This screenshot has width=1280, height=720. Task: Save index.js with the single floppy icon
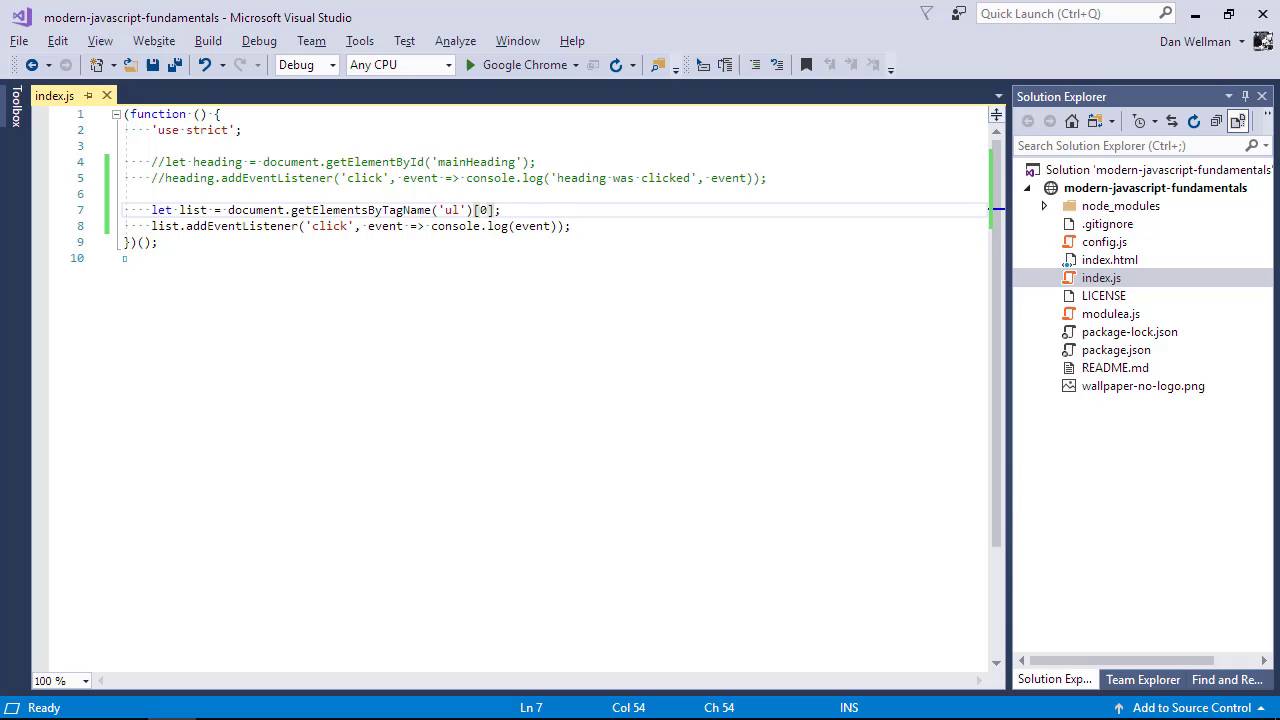click(153, 65)
